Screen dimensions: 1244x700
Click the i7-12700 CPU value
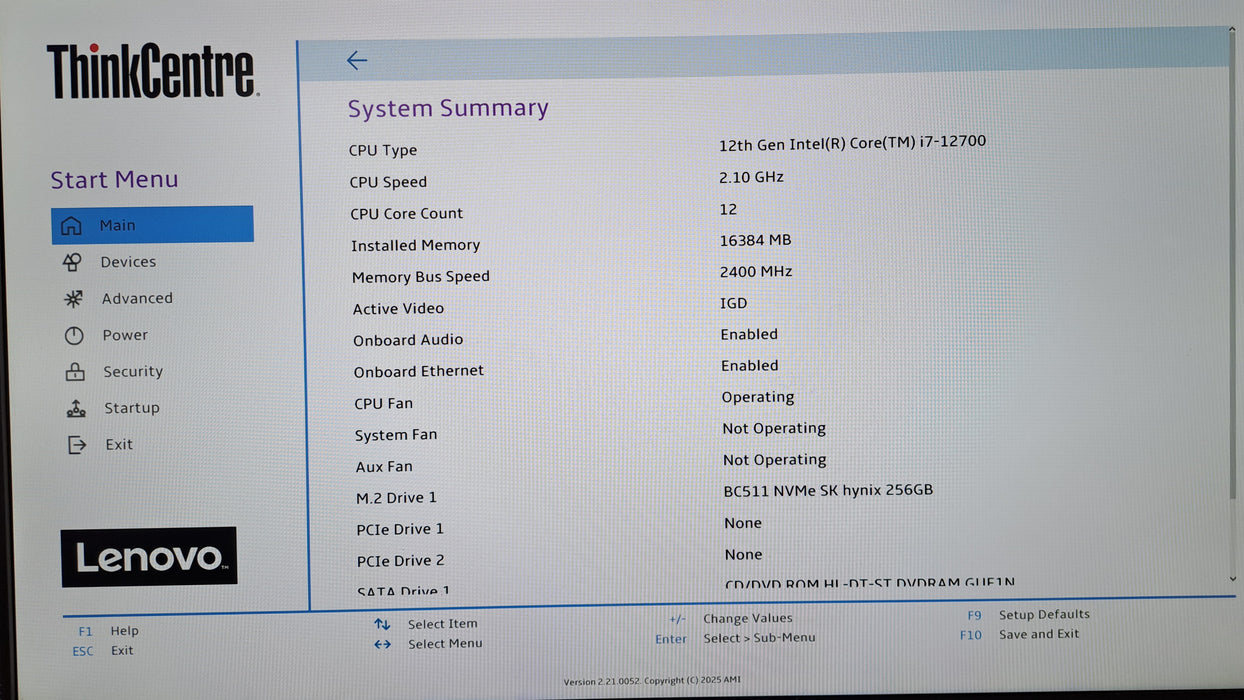853,143
